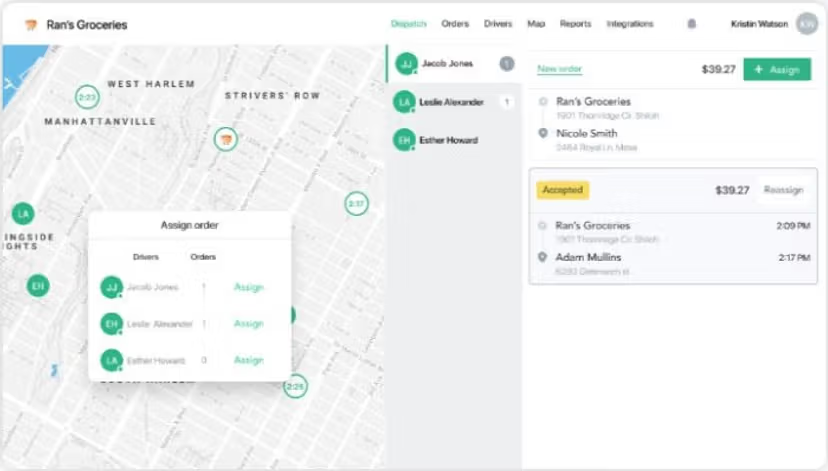Click the 2:09 PM pickup time
Image resolution: width=828 pixels, height=471 pixels.
point(793,226)
